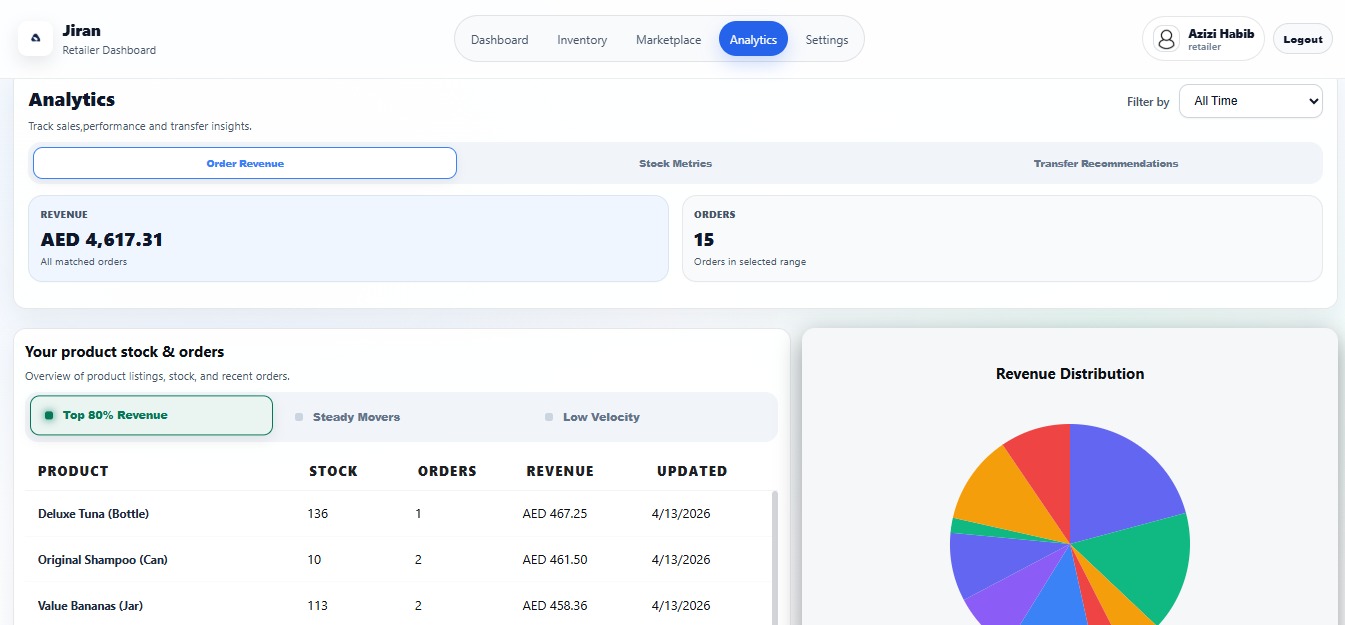Open the All Time filter dropdown
This screenshot has height=625, width=1345.
[1250, 101]
